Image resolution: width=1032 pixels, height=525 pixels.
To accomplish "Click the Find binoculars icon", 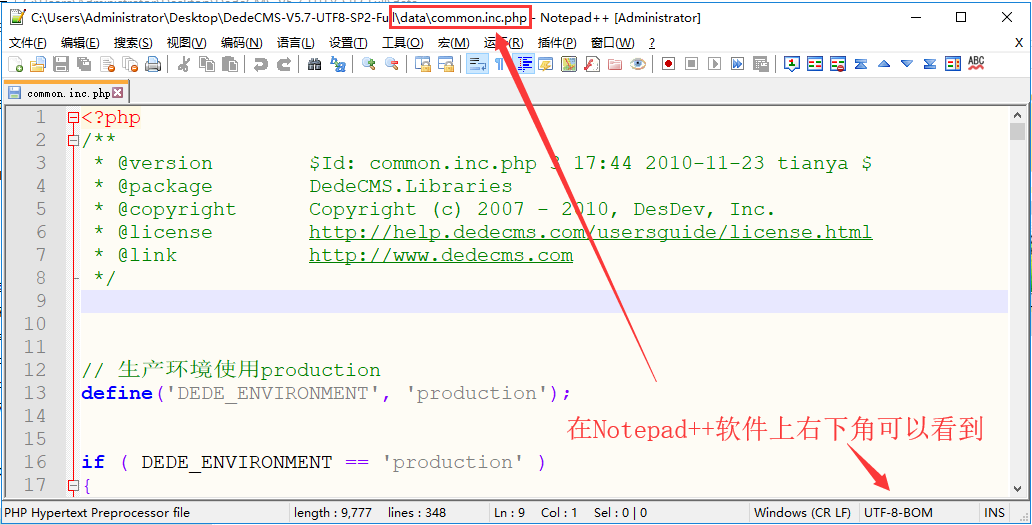I will coord(314,64).
